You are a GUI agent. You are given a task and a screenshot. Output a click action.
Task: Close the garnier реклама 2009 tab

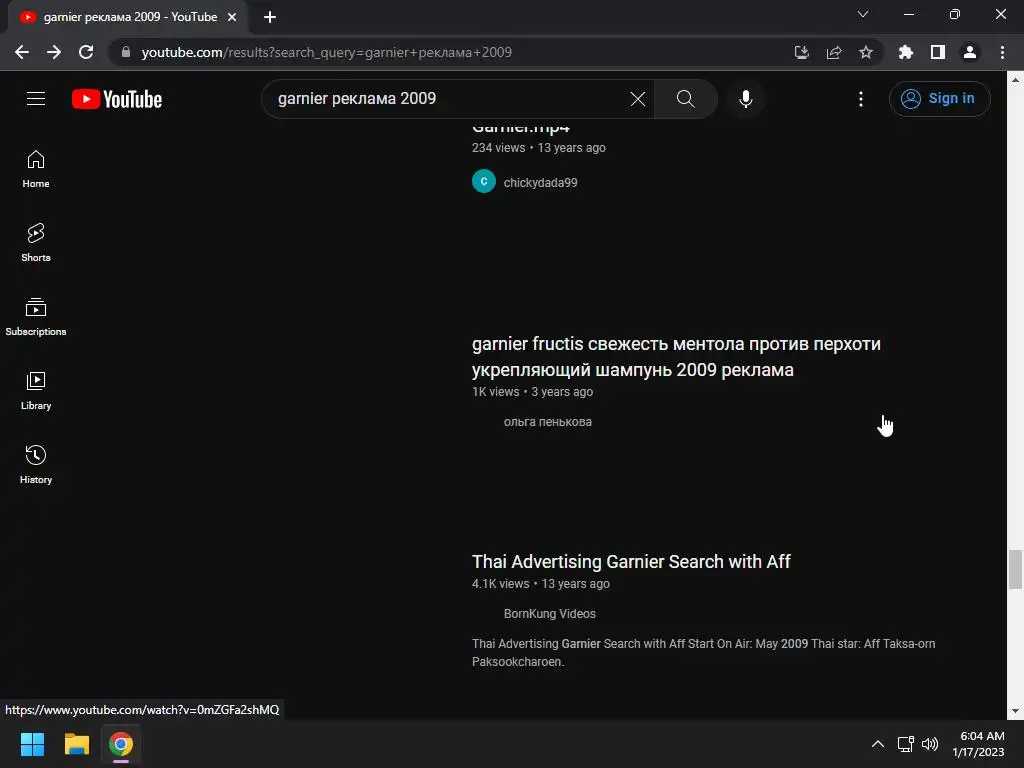[x=232, y=17]
